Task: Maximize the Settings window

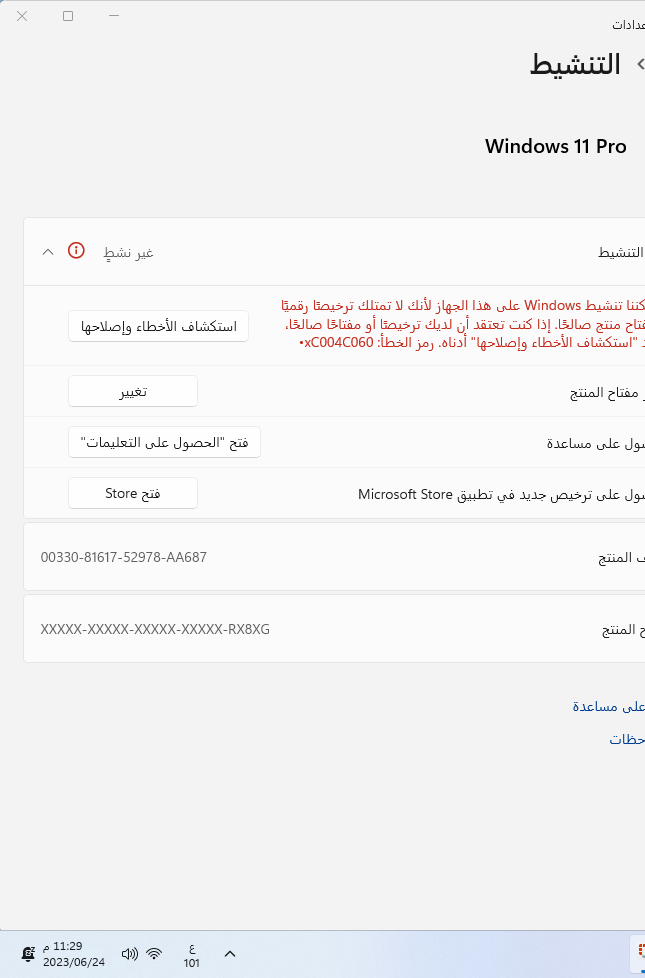Action: [68, 16]
